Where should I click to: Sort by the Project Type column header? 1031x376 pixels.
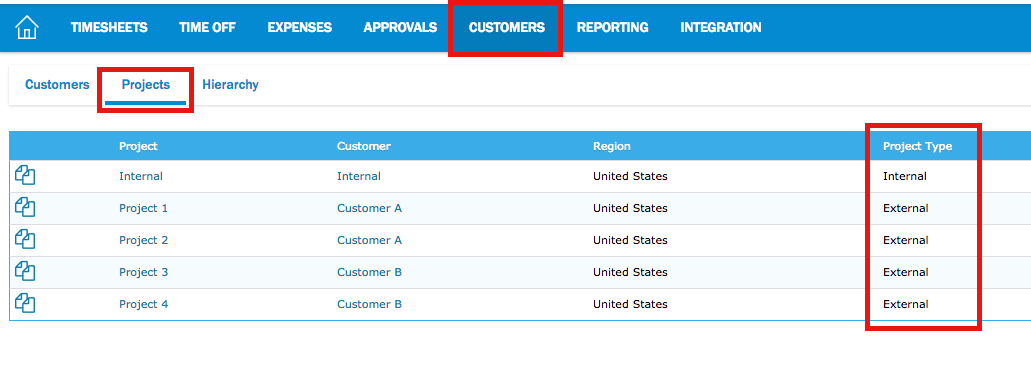(x=917, y=147)
